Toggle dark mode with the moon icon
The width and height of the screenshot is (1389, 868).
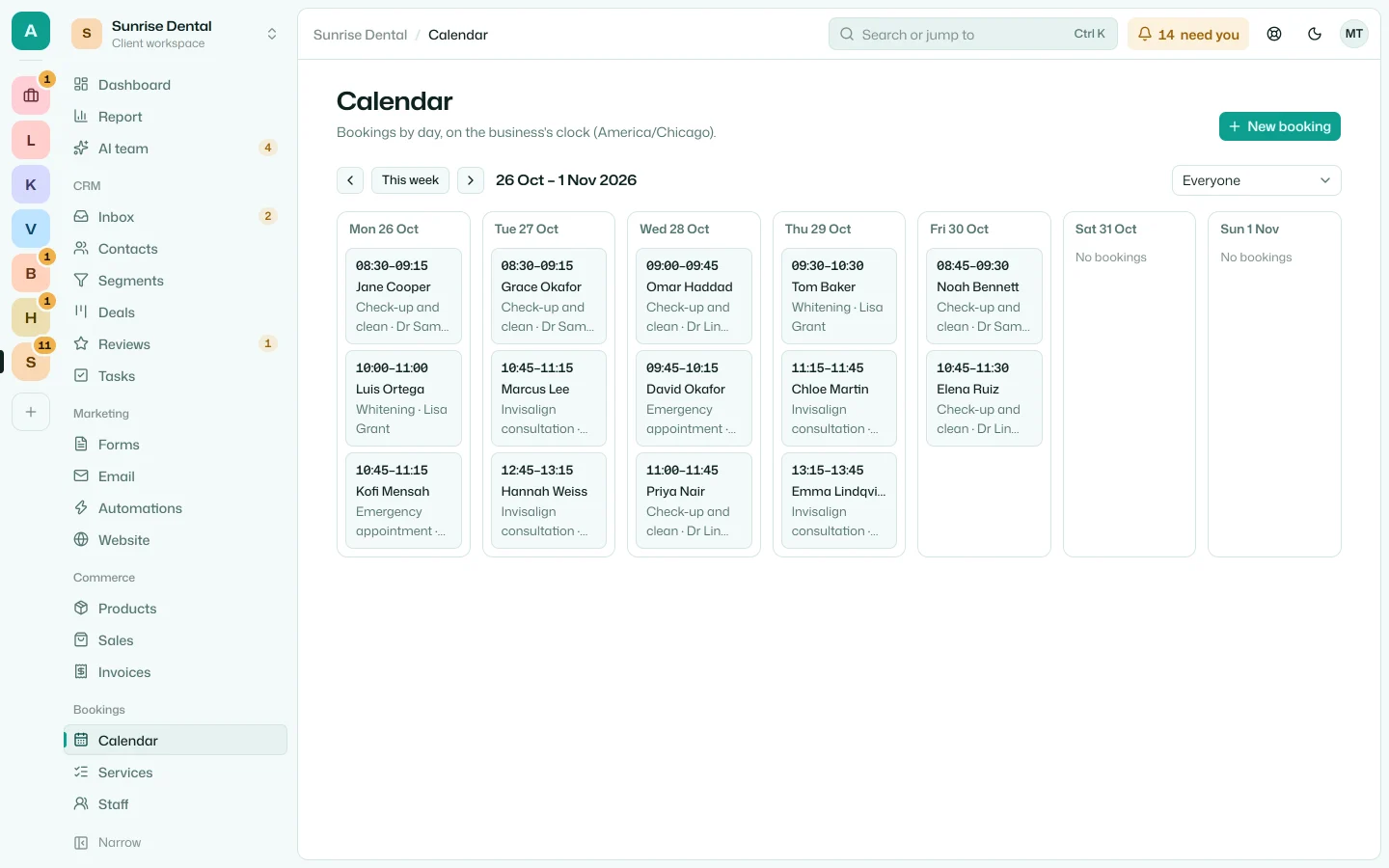point(1314,34)
